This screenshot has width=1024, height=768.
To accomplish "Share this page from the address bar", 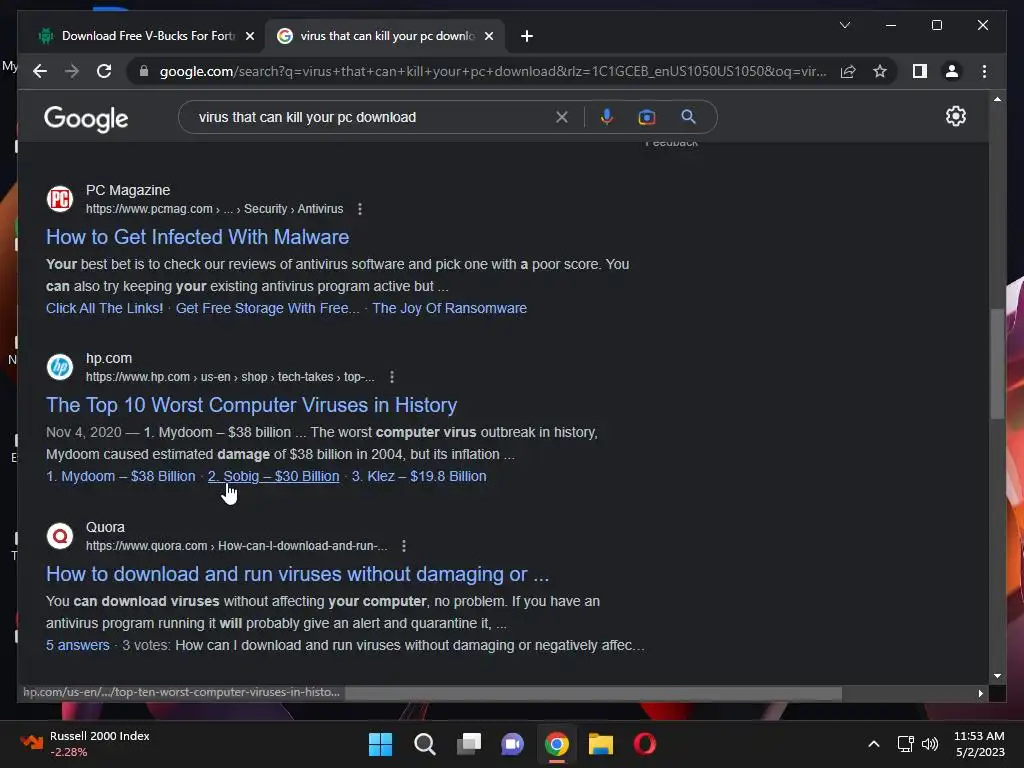I will [848, 71].
